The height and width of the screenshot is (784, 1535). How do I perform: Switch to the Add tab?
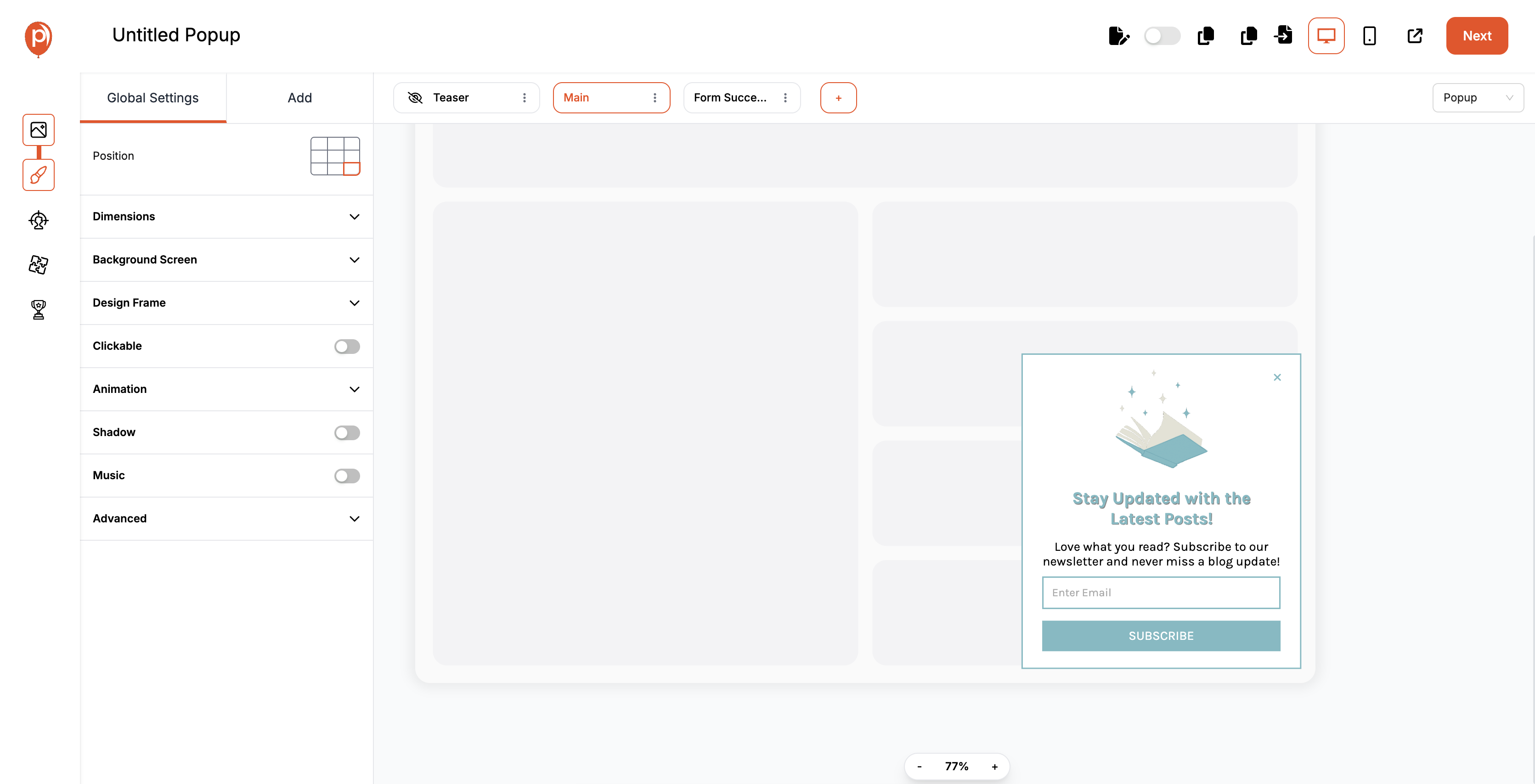point(300,98)
